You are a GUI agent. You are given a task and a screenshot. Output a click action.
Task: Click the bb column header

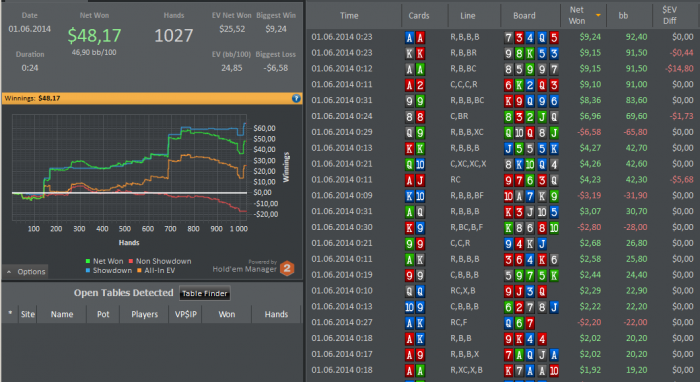[623, 16]
